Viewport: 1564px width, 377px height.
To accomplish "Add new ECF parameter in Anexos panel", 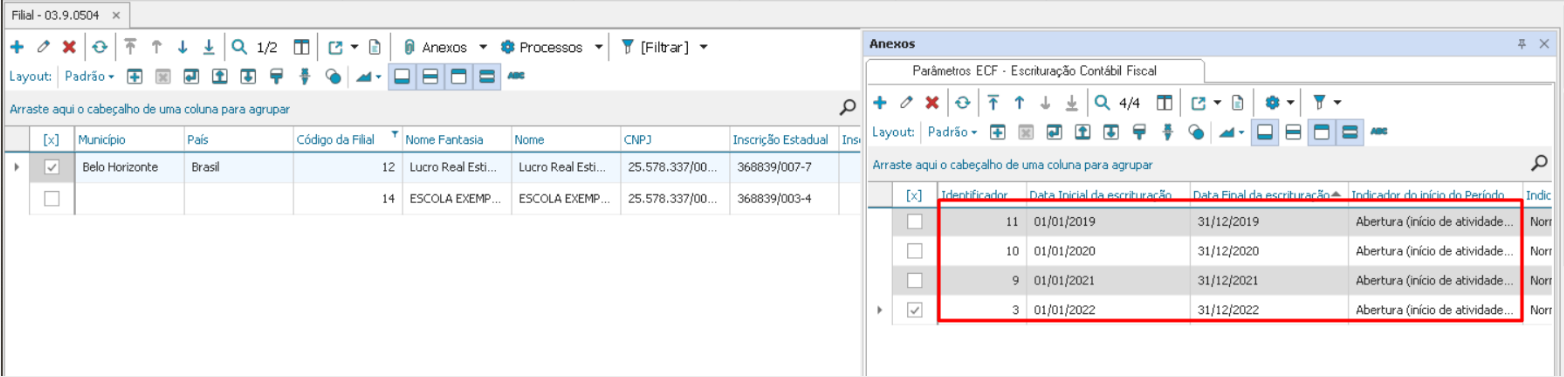I will point(880,102).
